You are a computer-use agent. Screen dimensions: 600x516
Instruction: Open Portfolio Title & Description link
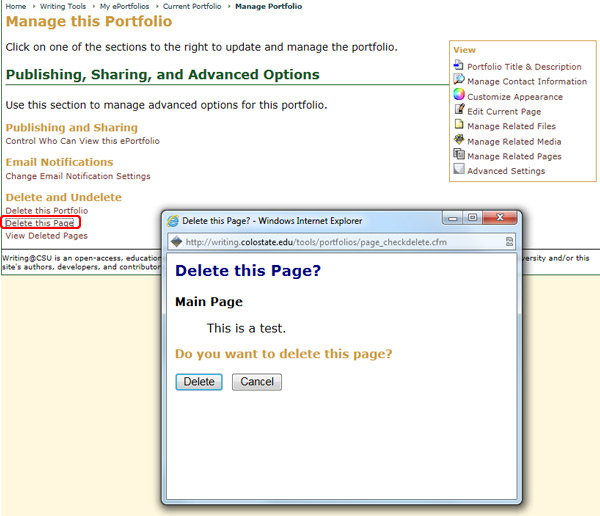pyautogui.click(x=524, y=67)
